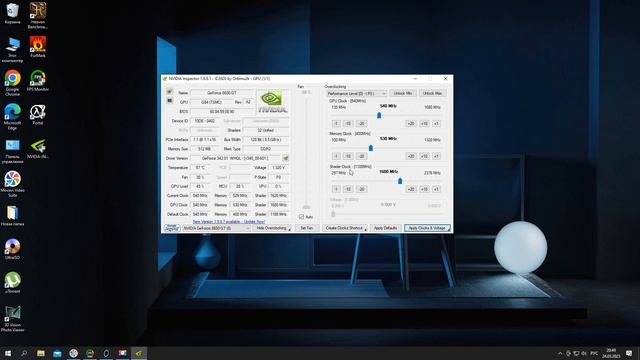Open the Windows Start menu
This screenshot has width=640, height=360.
(8, 353)
